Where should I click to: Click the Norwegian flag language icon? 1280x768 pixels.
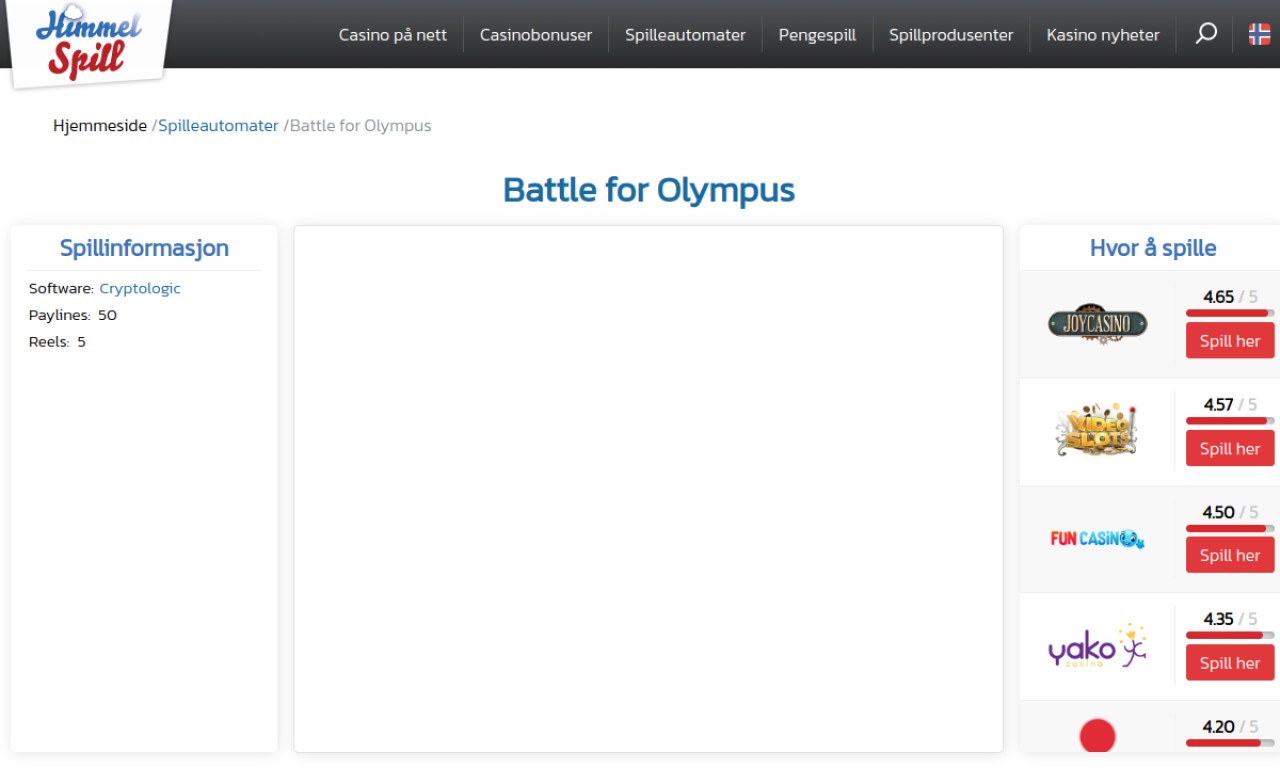tap(1259, 34)
